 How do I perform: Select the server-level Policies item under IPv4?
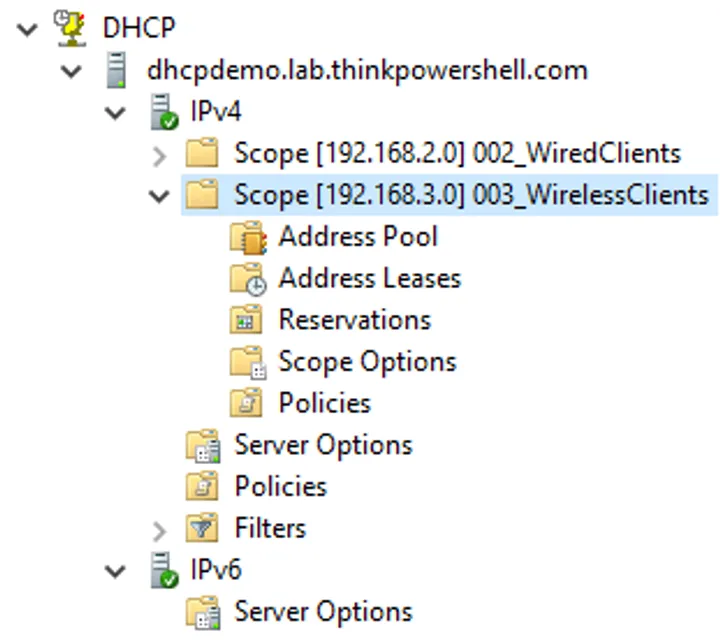pyautogui.click(x=280, y=487)
